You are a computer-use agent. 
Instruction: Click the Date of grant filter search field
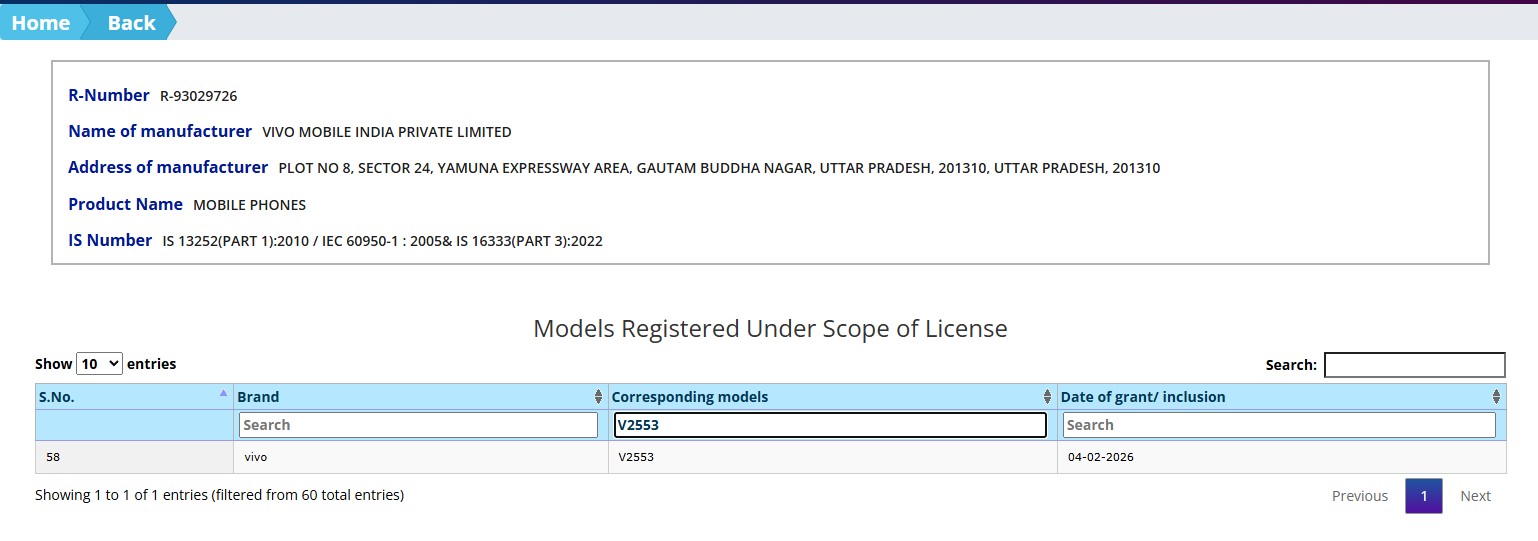click(x=1278, y=425)
